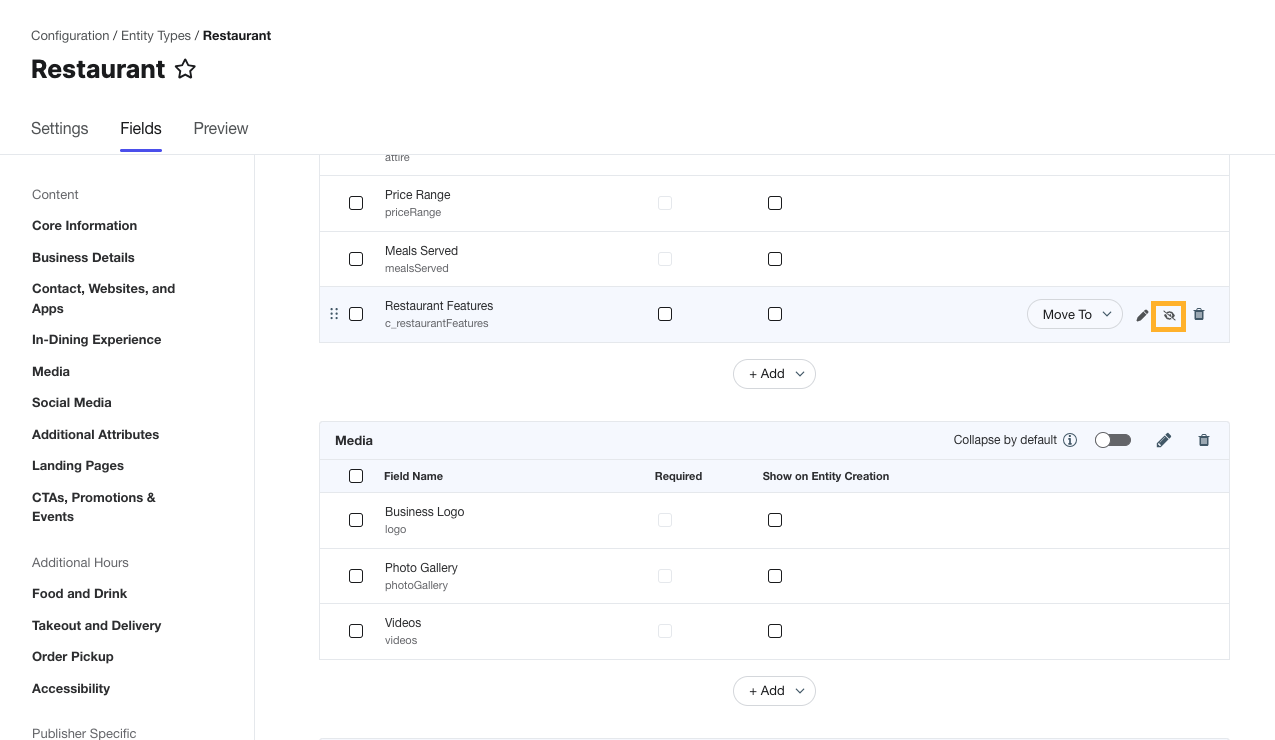Open the Move To dropdown
Viewport: 1275px width, 740px height.
(x=1075, y=314)
